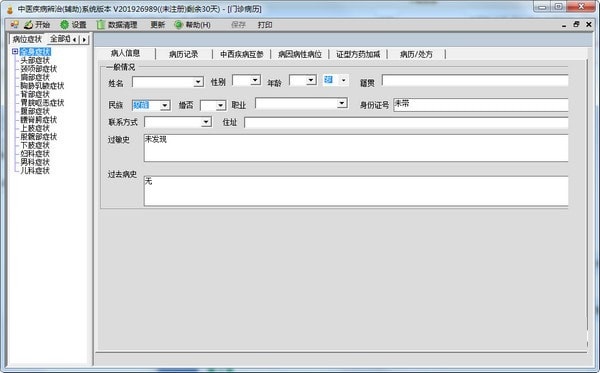The image size is (600, 373).
Task: Click the 开始 start icon in toolbar
Action: (28, 25)
